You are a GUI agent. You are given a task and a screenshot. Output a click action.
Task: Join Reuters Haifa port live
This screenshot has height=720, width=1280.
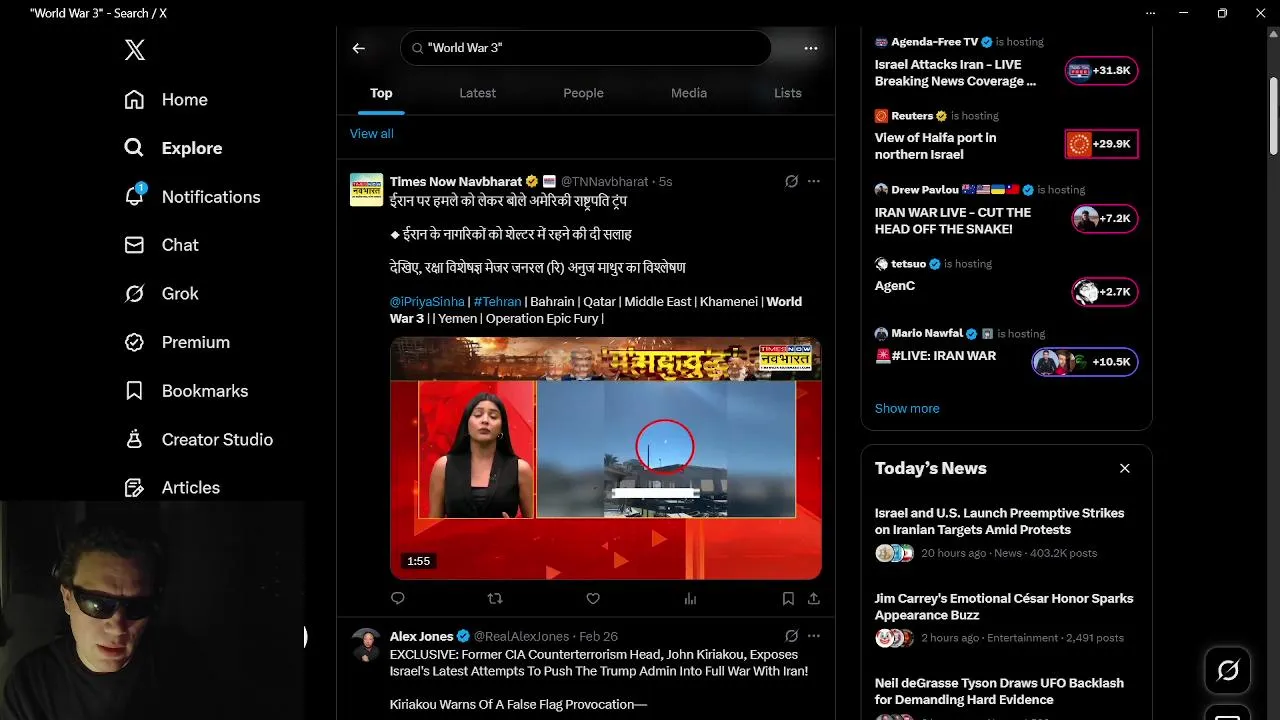1102,144
